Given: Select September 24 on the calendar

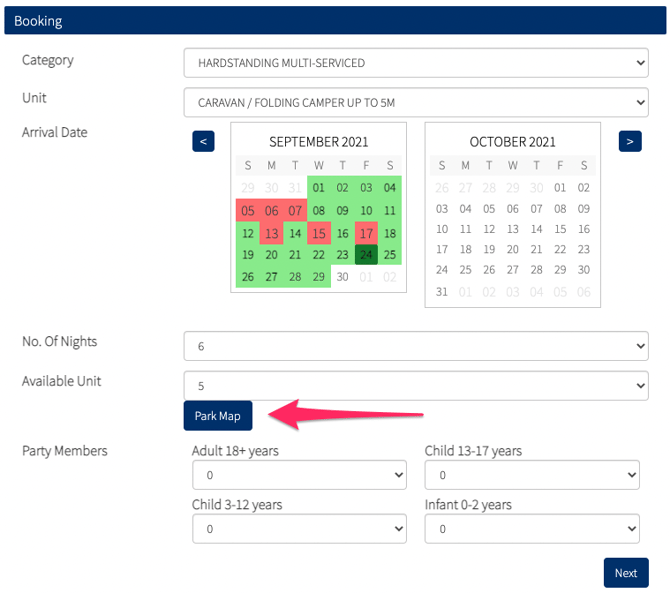Looking at the screenshot, I should (x=366, y=255).
